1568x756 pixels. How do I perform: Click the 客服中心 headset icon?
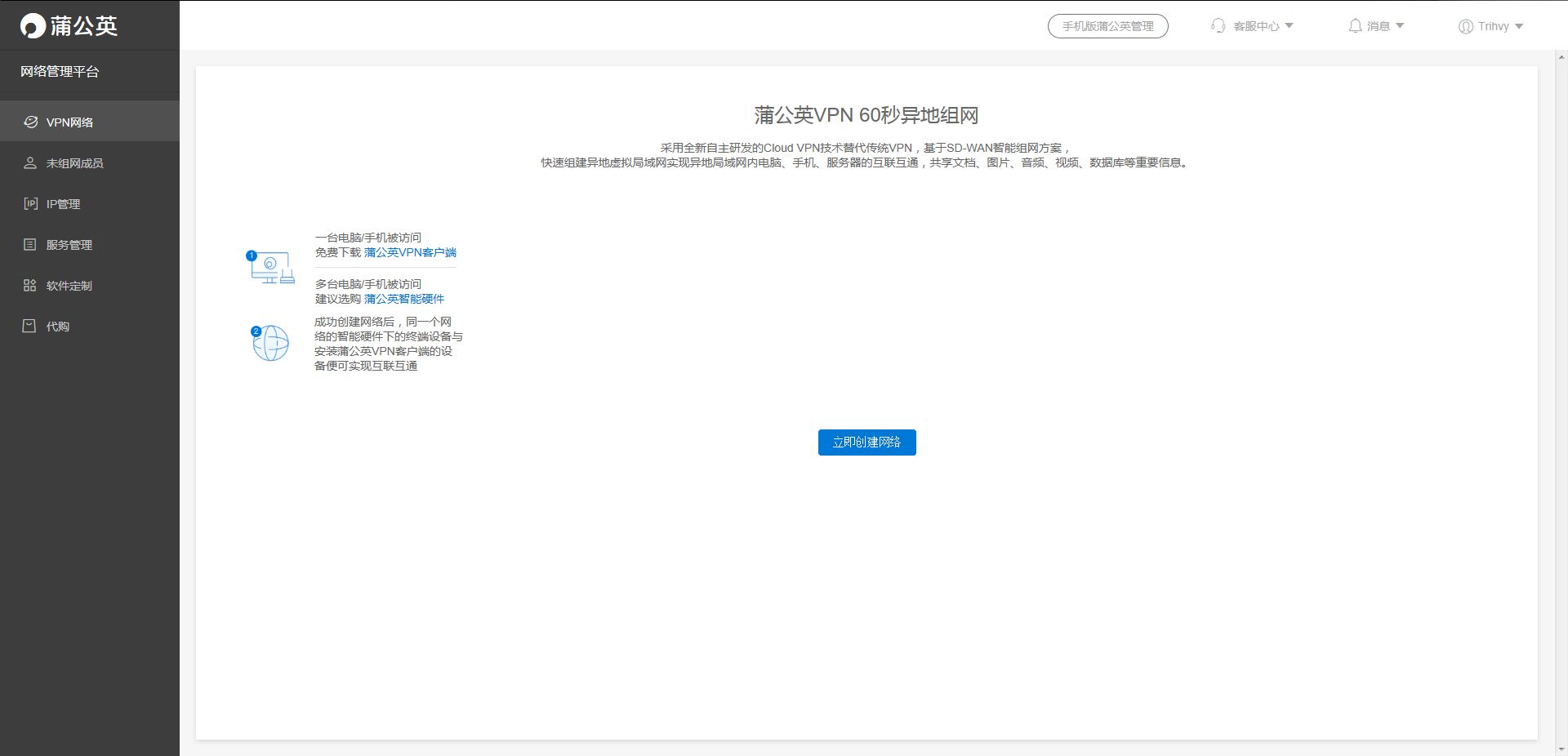tap(1218, 26)
